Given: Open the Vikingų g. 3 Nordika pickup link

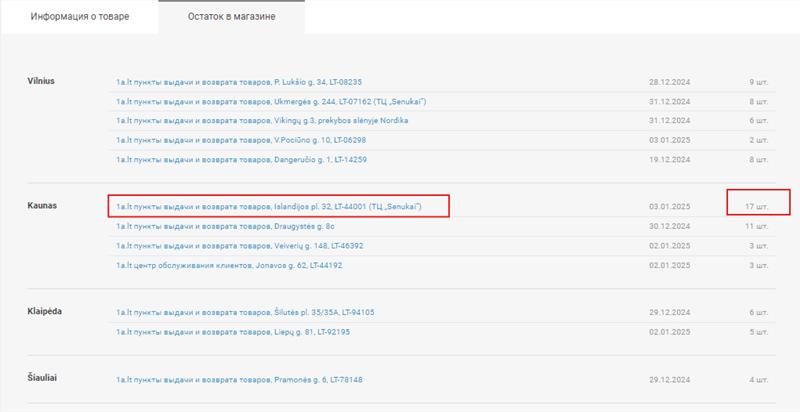Looking at the screenshot, I should [262, 121].
